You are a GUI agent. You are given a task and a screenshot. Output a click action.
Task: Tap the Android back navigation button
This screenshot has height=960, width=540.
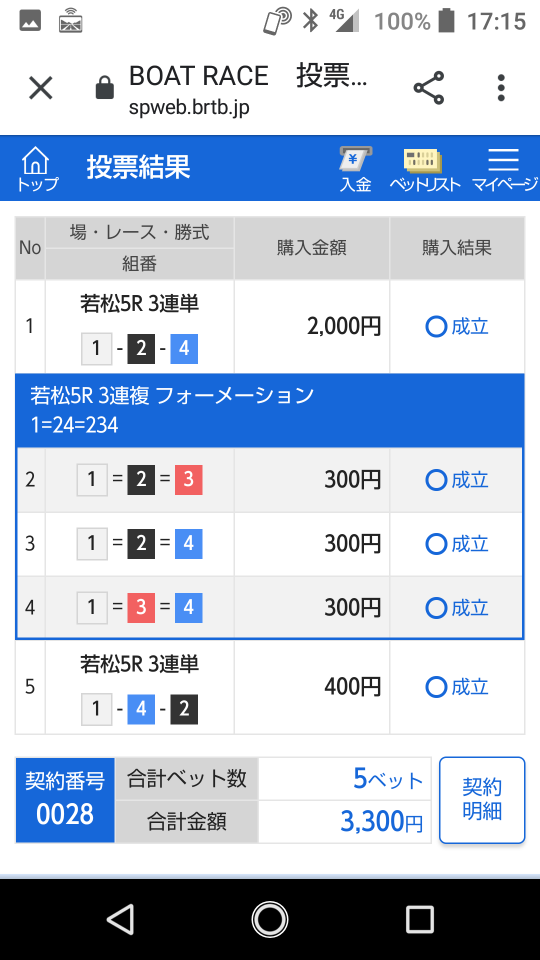121,919
